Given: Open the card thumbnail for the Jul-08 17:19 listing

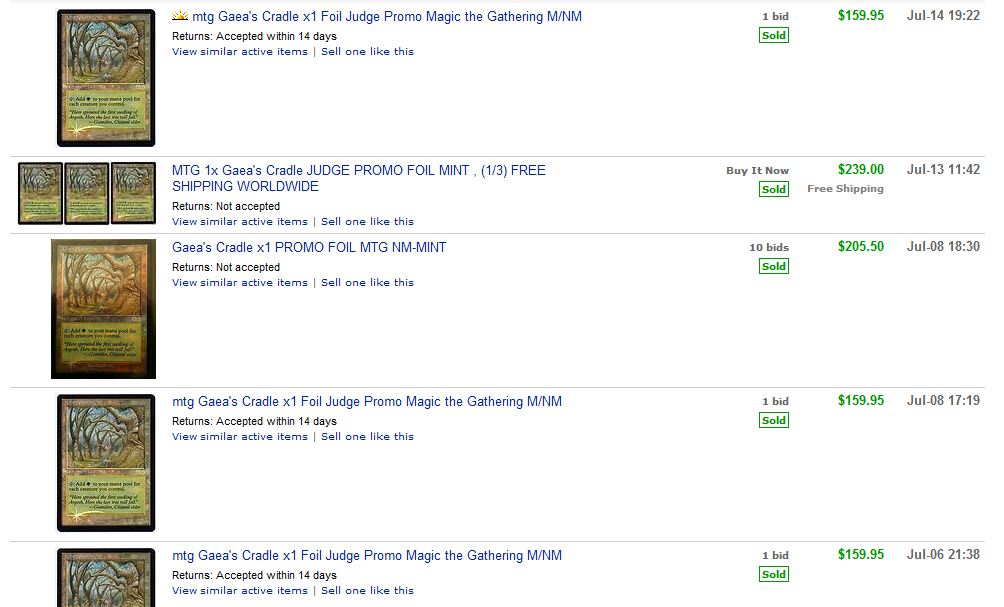Looking at the screenshot, I should [x=106, y=463].
